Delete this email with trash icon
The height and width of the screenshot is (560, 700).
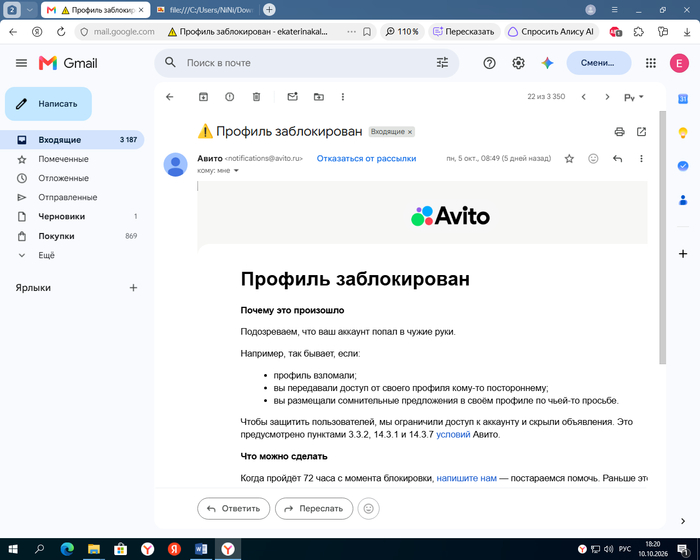(256, 97)
